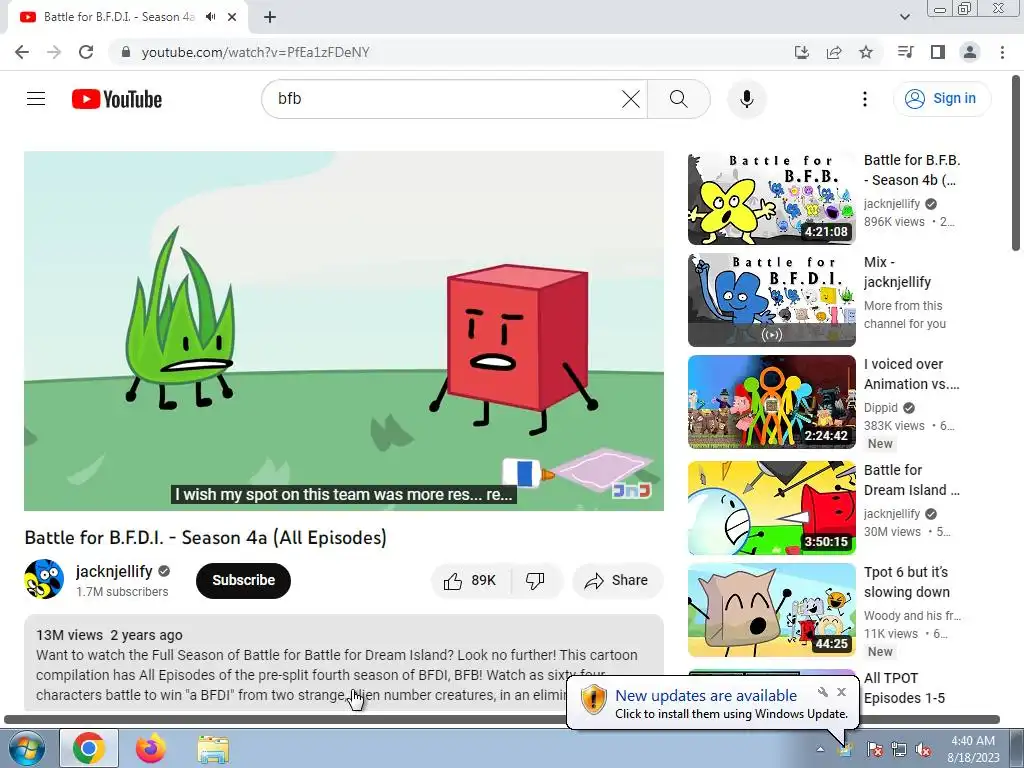Share this page using address bar icon
1024x768 pixels.
834,52
